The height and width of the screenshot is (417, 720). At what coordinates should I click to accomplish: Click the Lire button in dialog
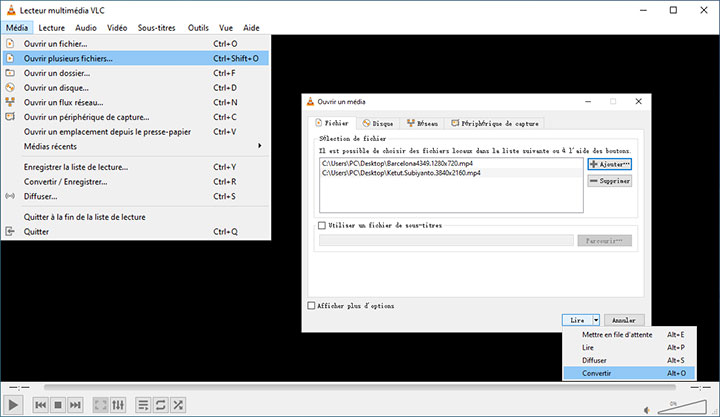pos(577,320)
